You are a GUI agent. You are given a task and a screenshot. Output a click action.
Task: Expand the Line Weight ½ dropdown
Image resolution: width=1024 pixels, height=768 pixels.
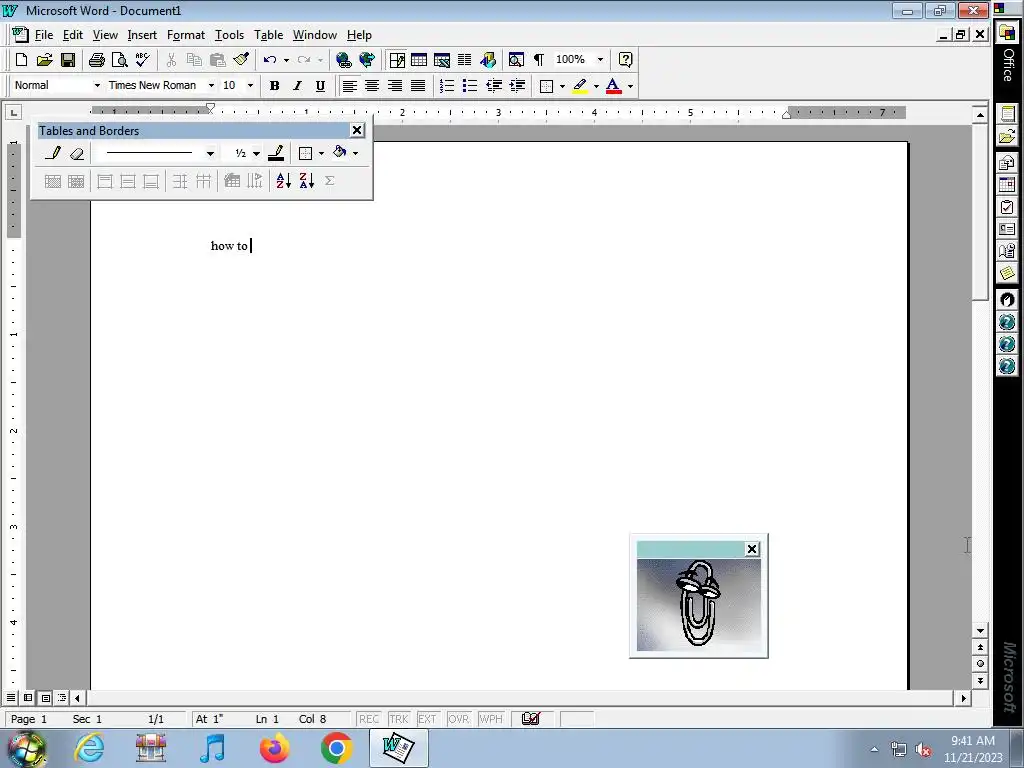coord(256,153)
